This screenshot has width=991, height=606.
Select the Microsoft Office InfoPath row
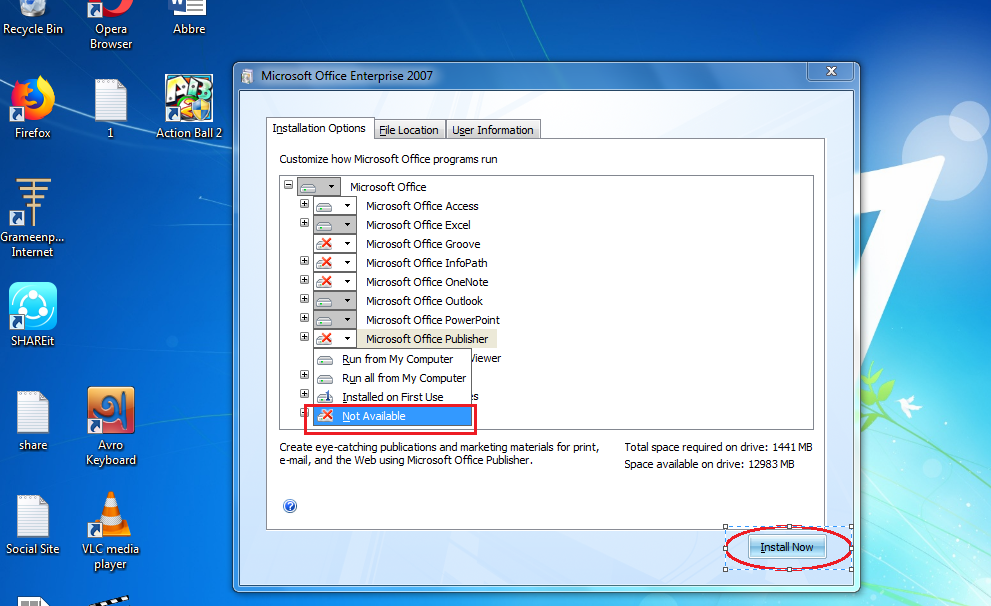(x=427, y=263)
